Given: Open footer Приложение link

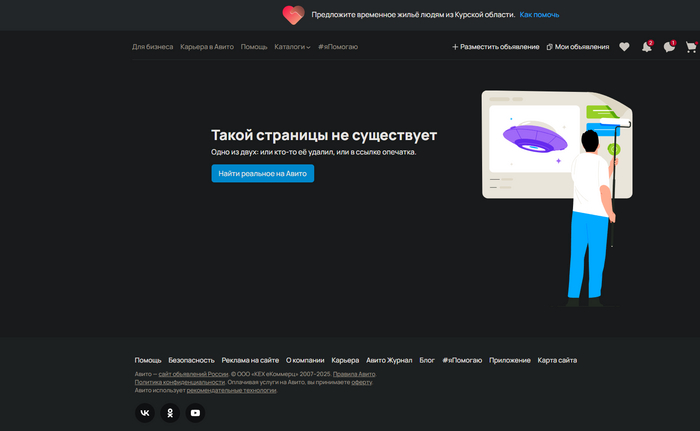Looking at the screenshot, I should (510, 360).
